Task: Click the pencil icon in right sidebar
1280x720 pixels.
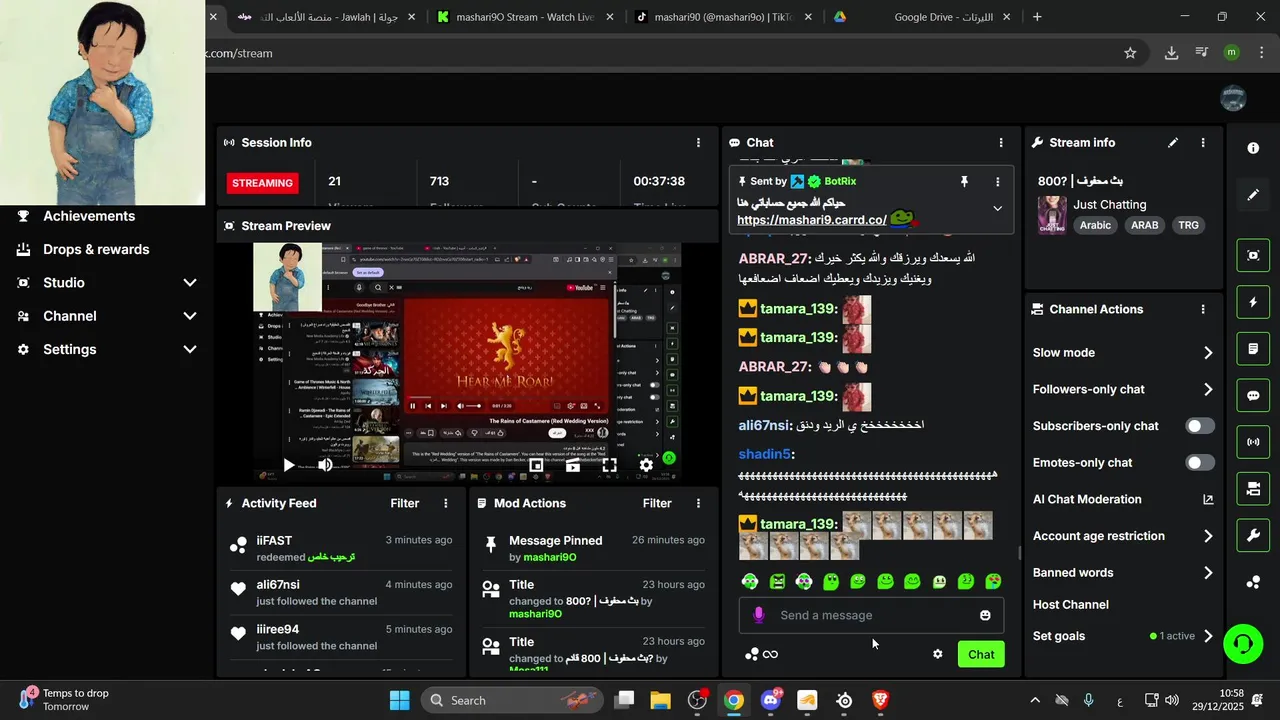Action: tap(1253, 194)
